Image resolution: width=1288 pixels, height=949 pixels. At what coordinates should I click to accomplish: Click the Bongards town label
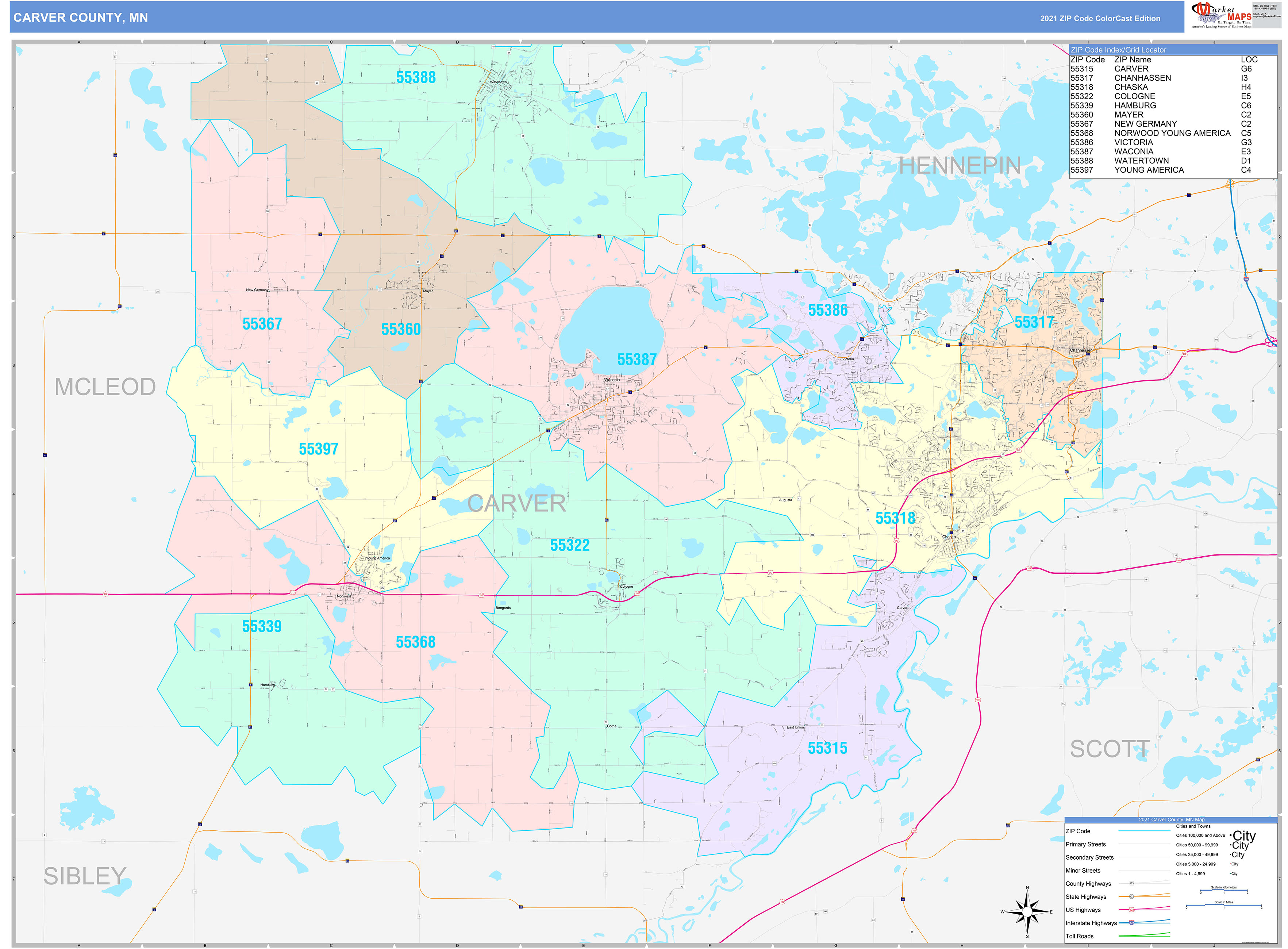(x=503, y=608)
